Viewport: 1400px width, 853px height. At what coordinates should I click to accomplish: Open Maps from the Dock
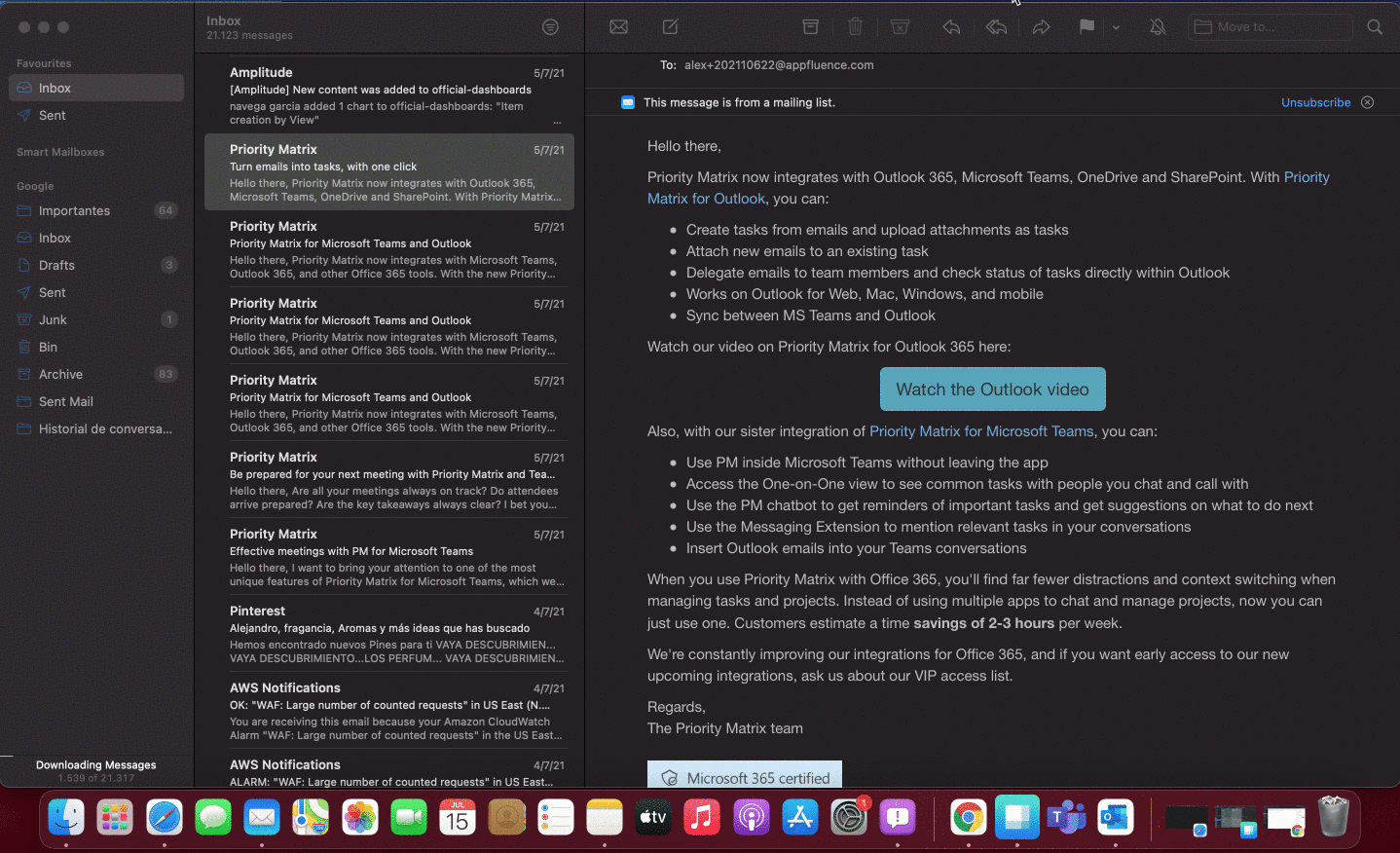[311, 818]
